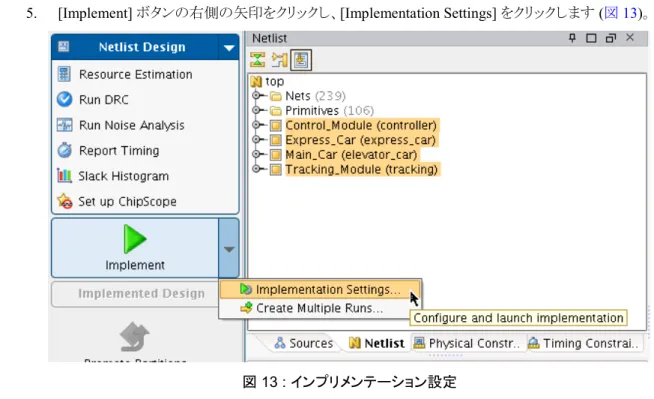654x399 pixels.
Task: Switch to the Netlist tab
Action: tap(377, 343)
